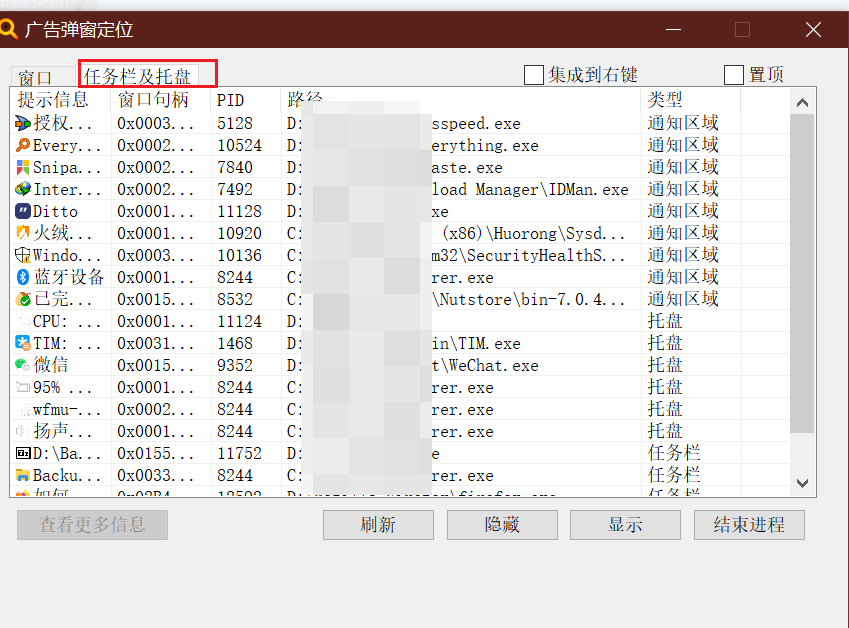Toggle the 置顶 always-on-top checkbox
The height and width of the screenshot is (628, 849).
734,75
